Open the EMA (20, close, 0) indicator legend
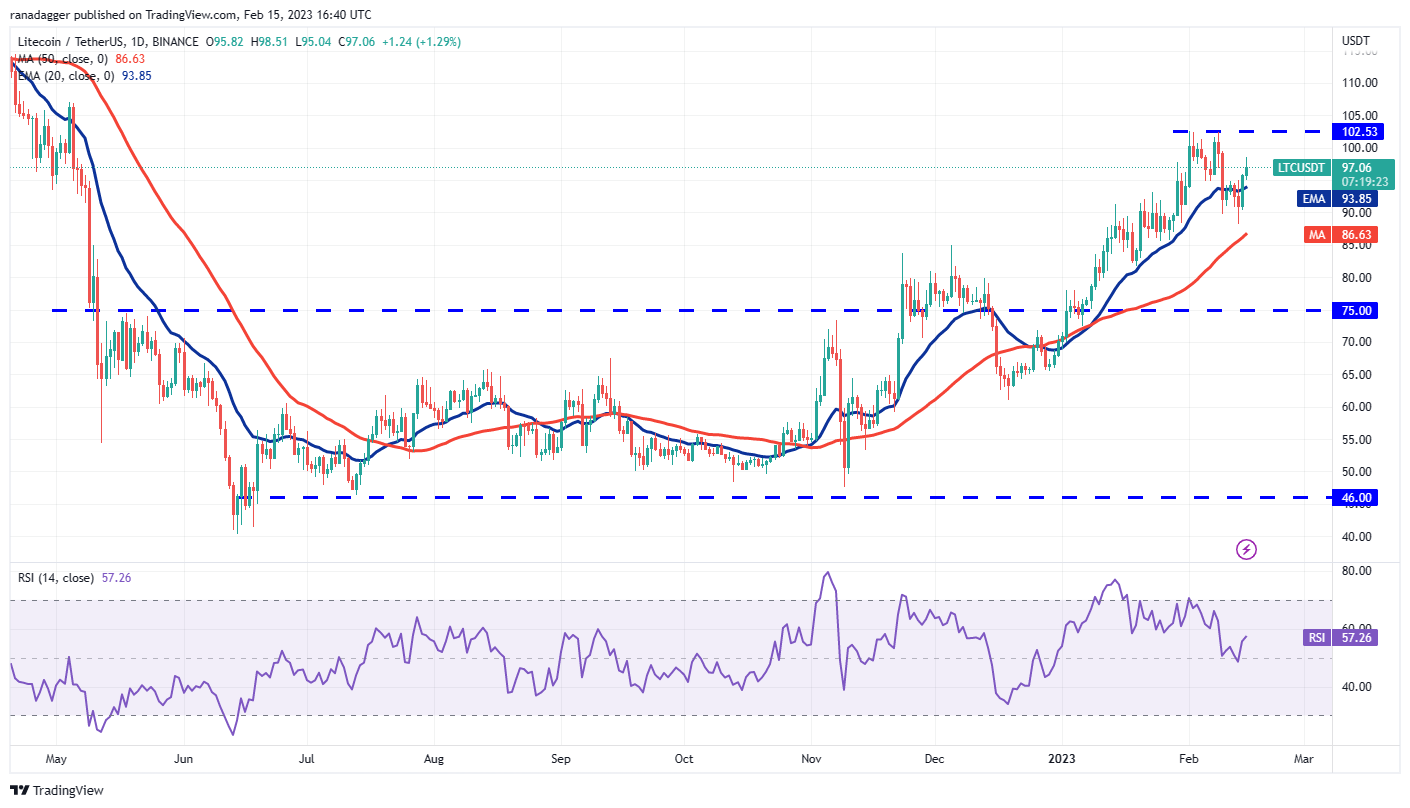Screen dimensions: 1410x808 [64, 76]
